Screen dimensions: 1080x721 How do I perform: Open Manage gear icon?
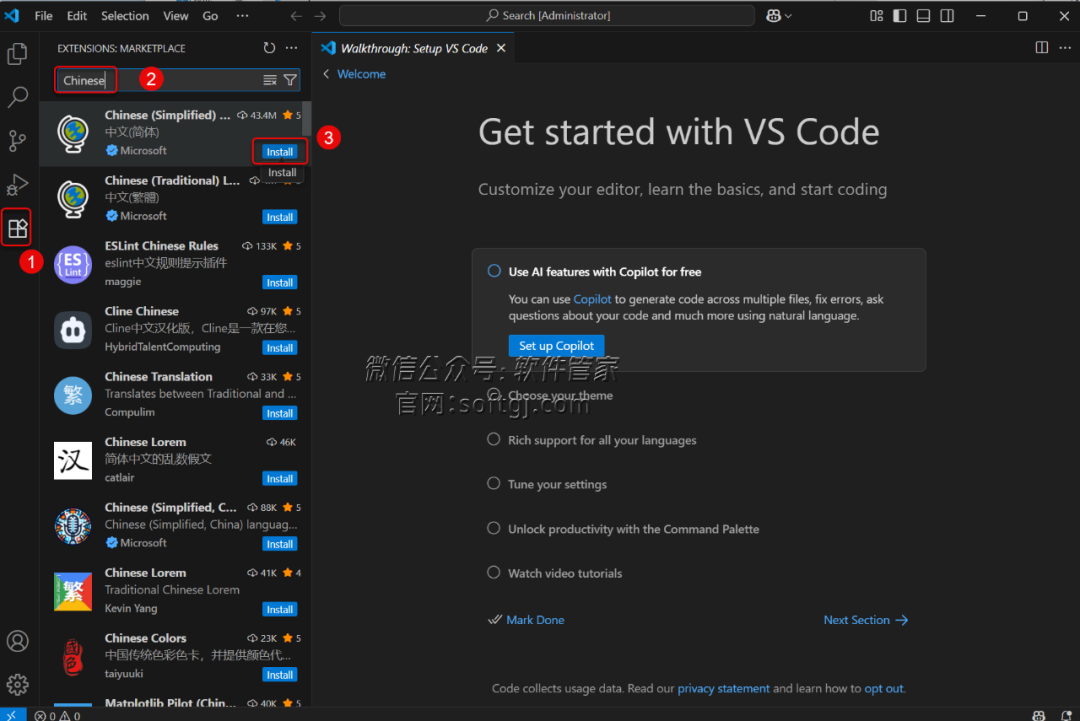point(17,684)
